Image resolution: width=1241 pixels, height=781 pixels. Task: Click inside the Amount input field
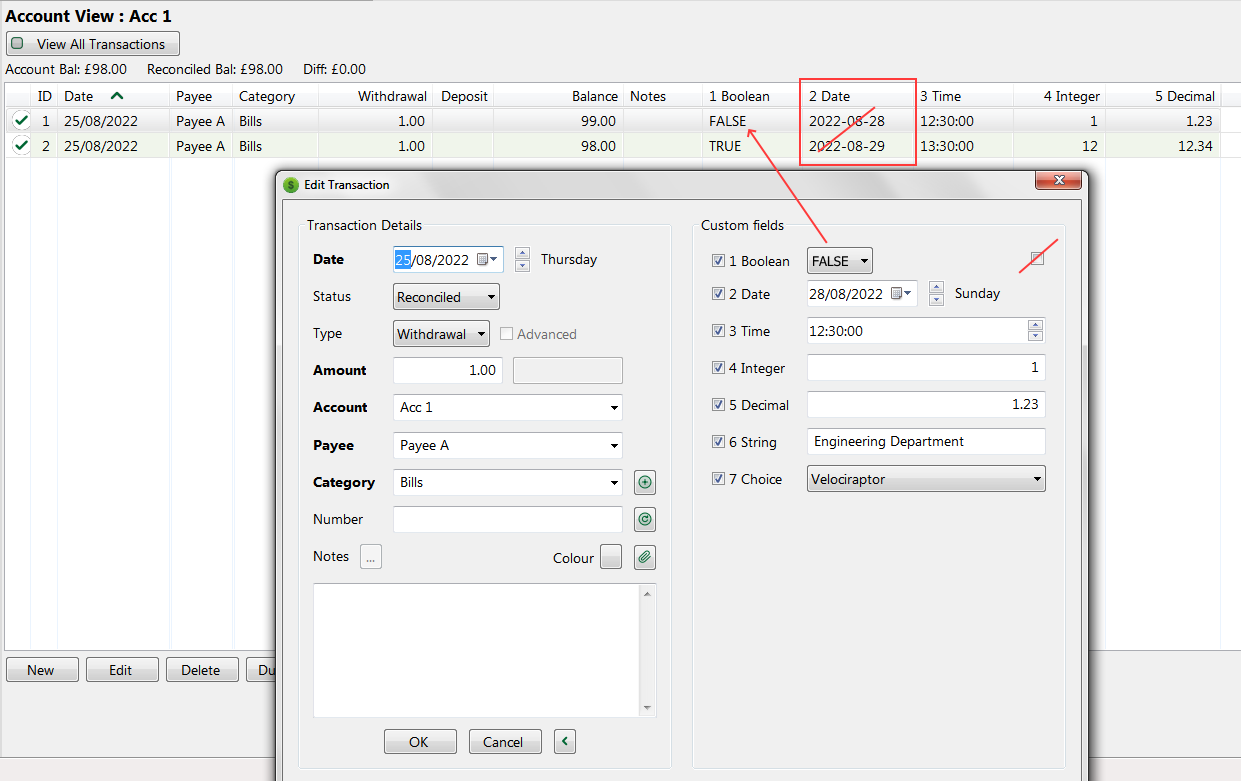tap(447, 370)
